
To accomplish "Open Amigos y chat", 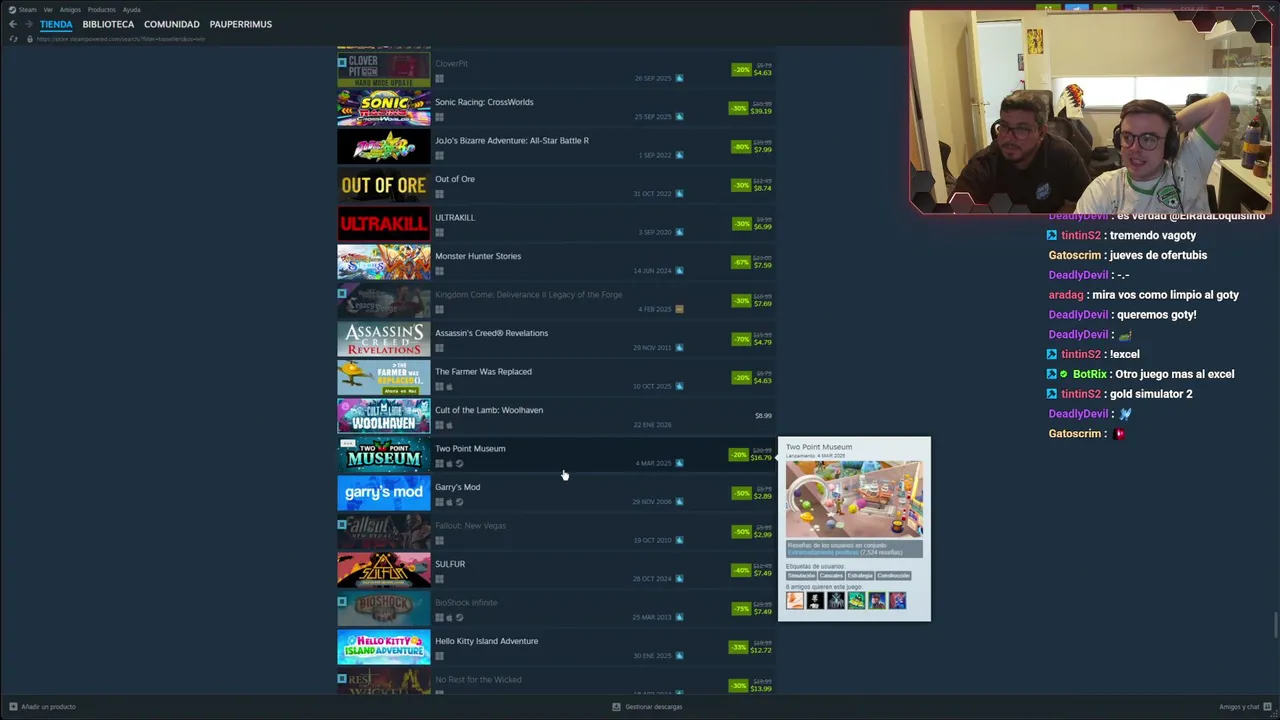I will tap(1245, 707).
